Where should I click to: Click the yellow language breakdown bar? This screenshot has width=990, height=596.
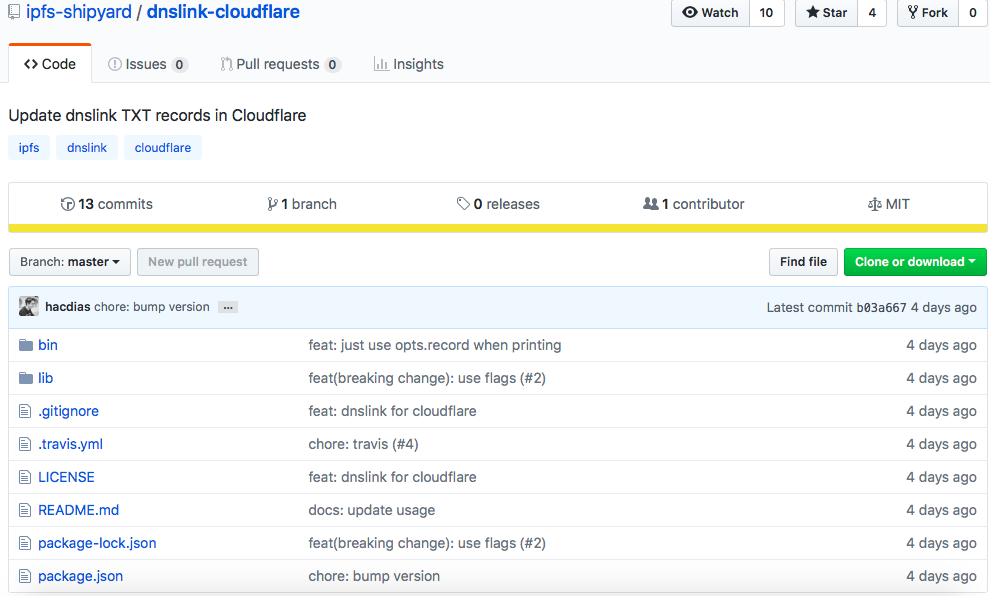click(498, 228)
